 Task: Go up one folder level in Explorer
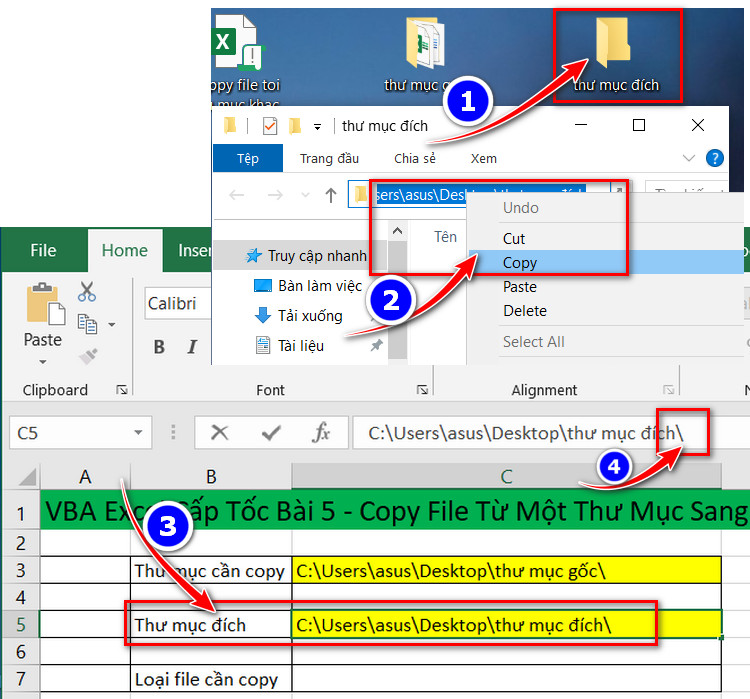pyautogui.click(x=331, y=195)
